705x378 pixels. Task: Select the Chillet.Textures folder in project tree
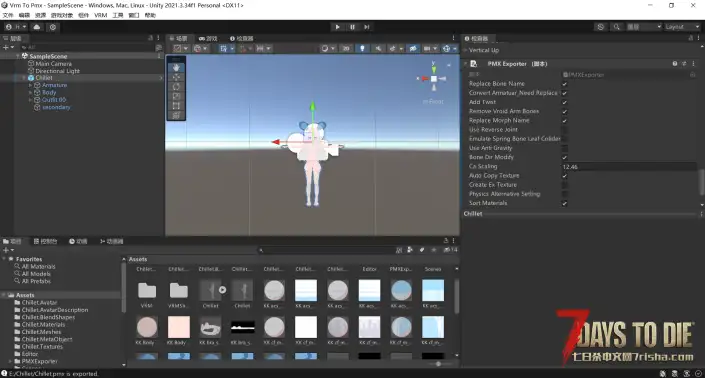[x=42, y=347]
